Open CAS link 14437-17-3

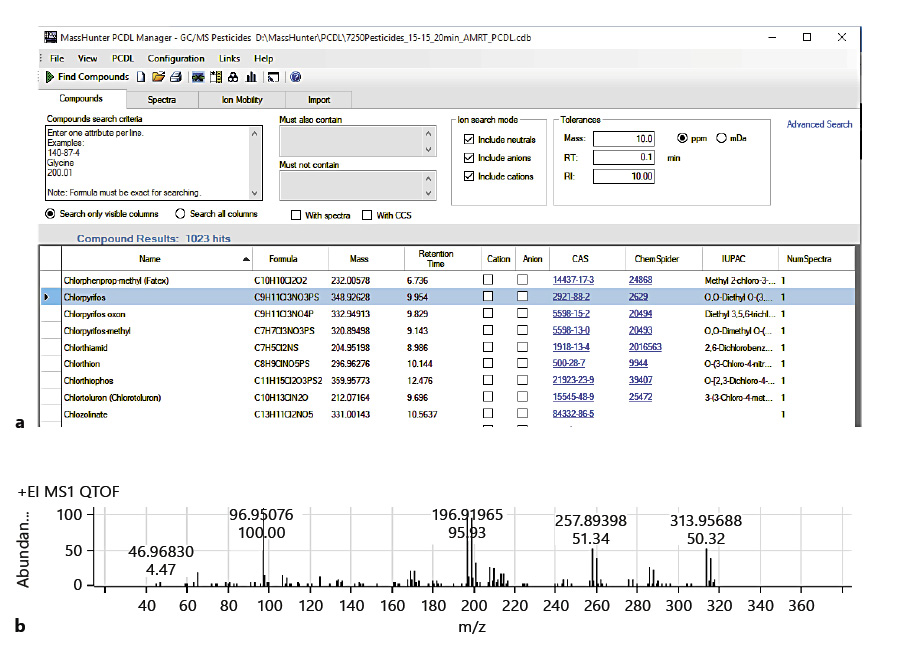tap(573, 280)
